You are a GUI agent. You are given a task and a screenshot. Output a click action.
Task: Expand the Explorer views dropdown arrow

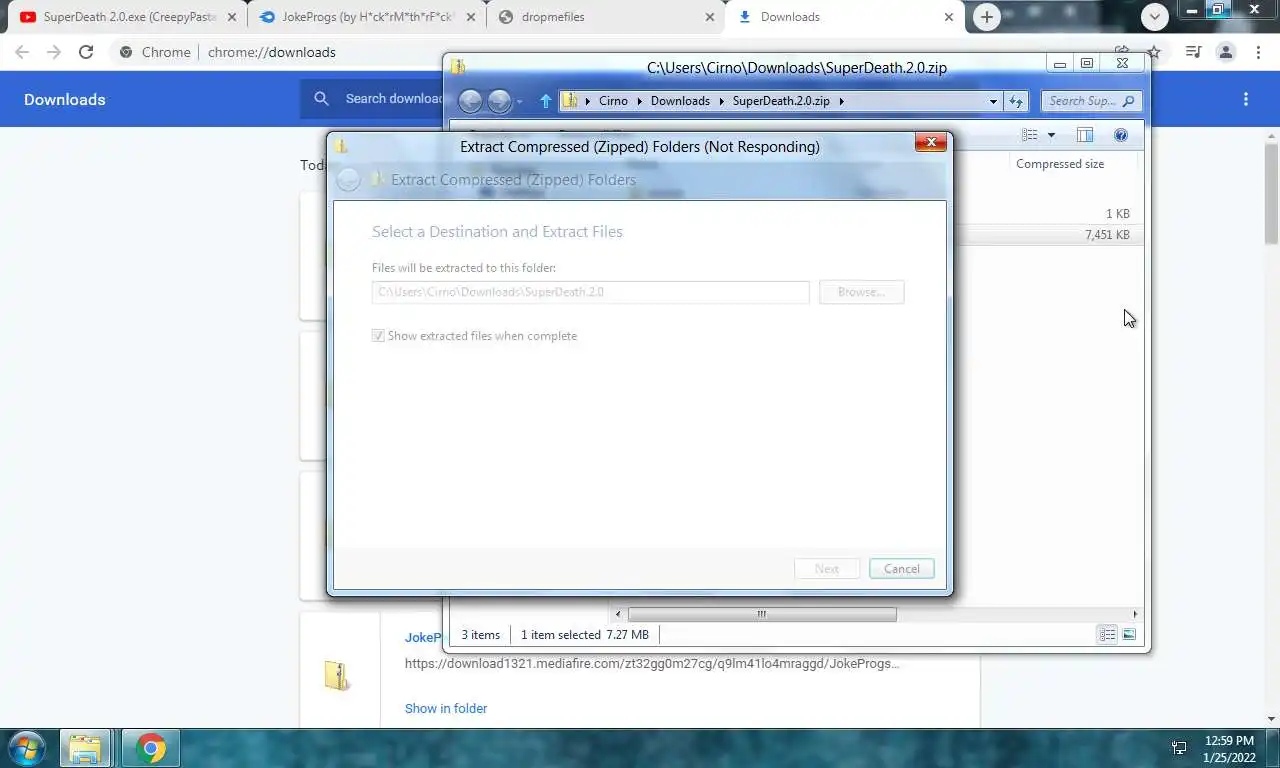pos(1051,135)
